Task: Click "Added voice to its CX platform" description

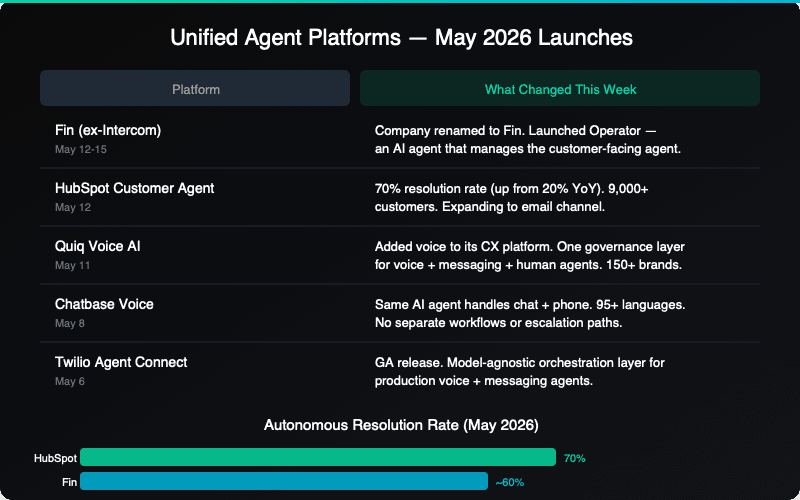Action: pyautogui.click(x=463, y=246)
